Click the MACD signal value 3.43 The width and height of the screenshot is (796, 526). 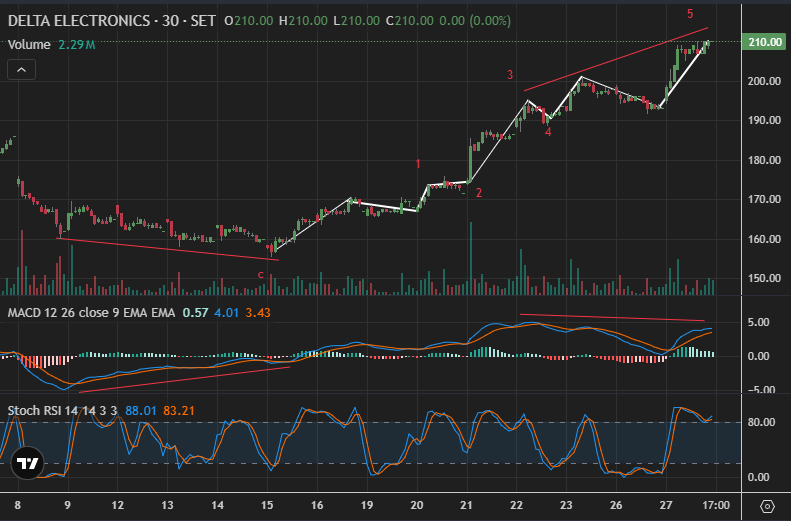point(260,315)
